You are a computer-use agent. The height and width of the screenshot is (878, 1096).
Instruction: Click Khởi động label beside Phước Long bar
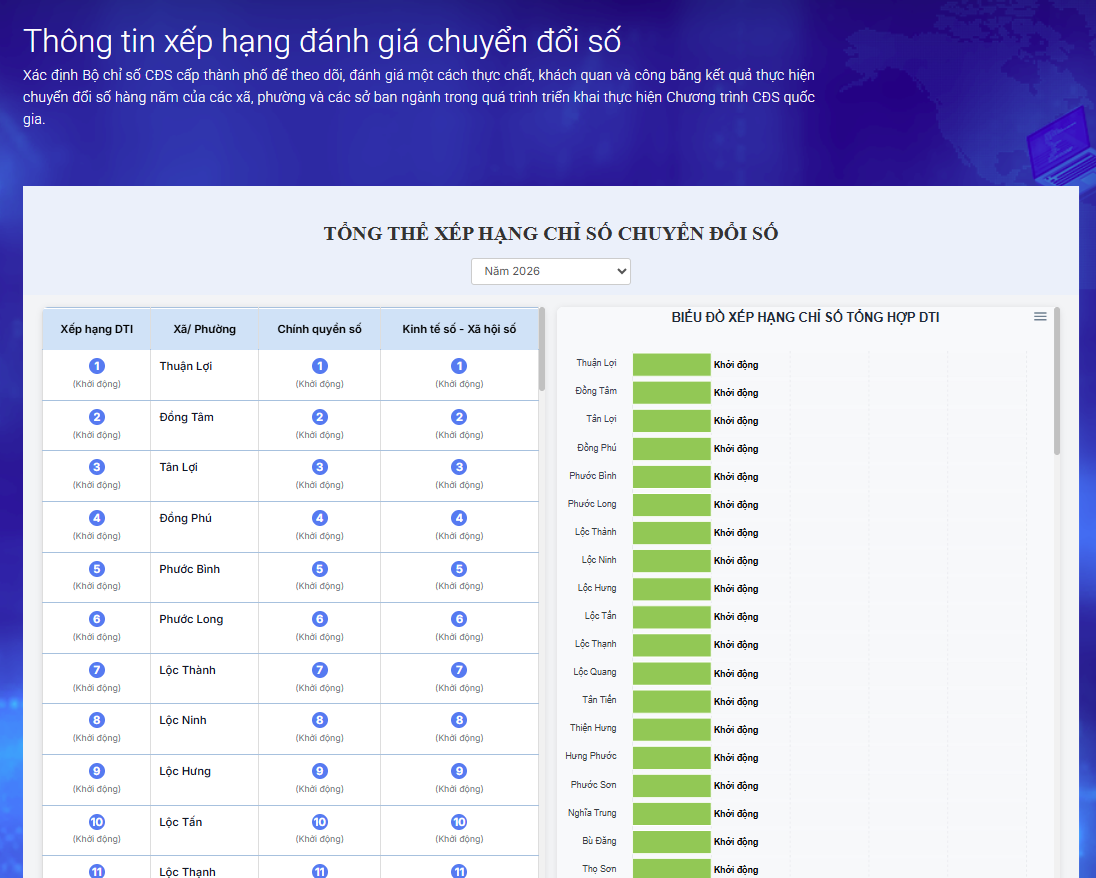click(736, 505)
